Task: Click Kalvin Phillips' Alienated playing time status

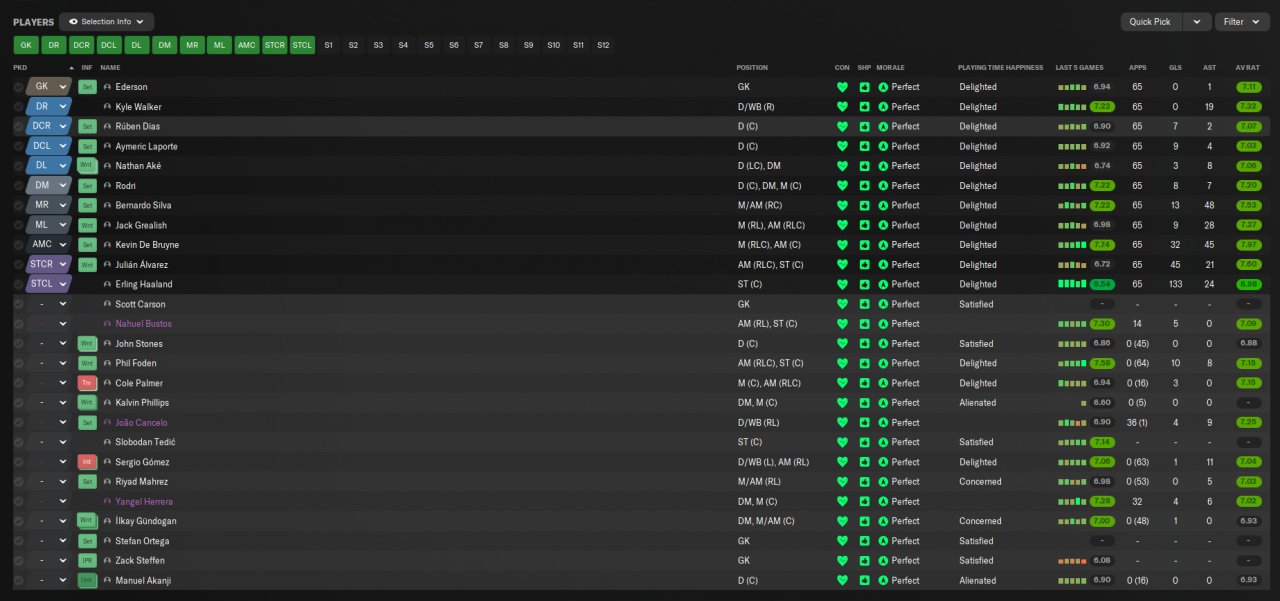Action: [x=977, y=403]
